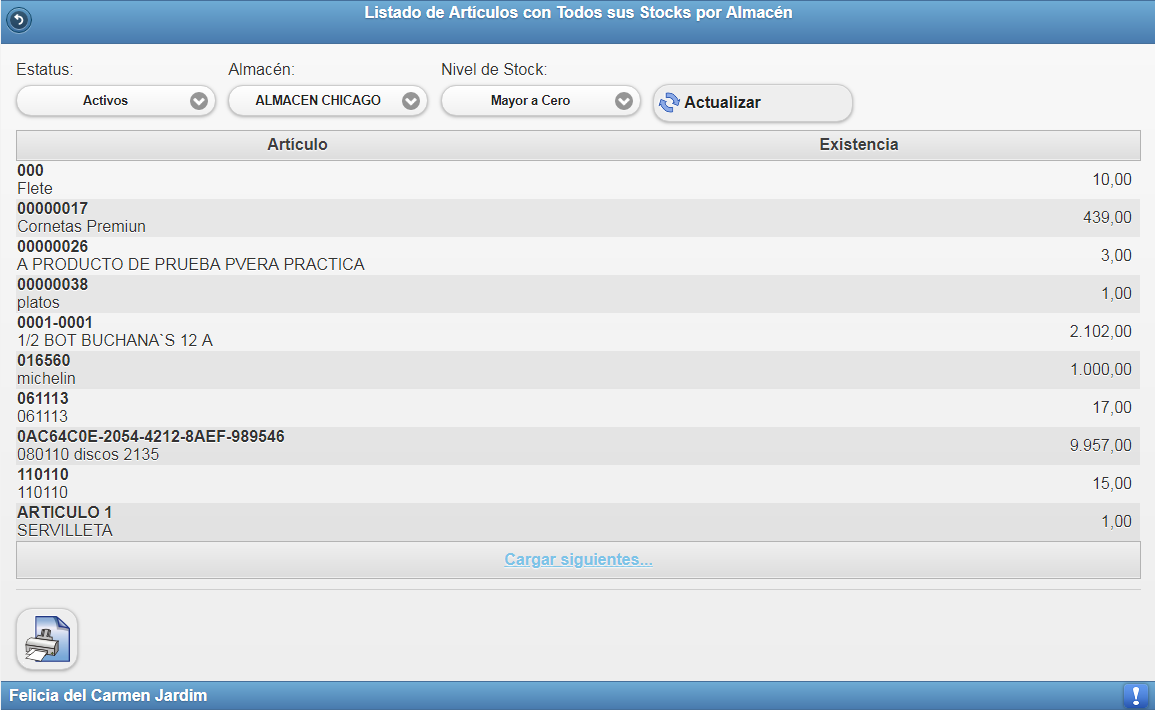Viewport: 1155px width, 710px height.
Task: Click the stock value 10,00
Action: tap(1112, 180)
